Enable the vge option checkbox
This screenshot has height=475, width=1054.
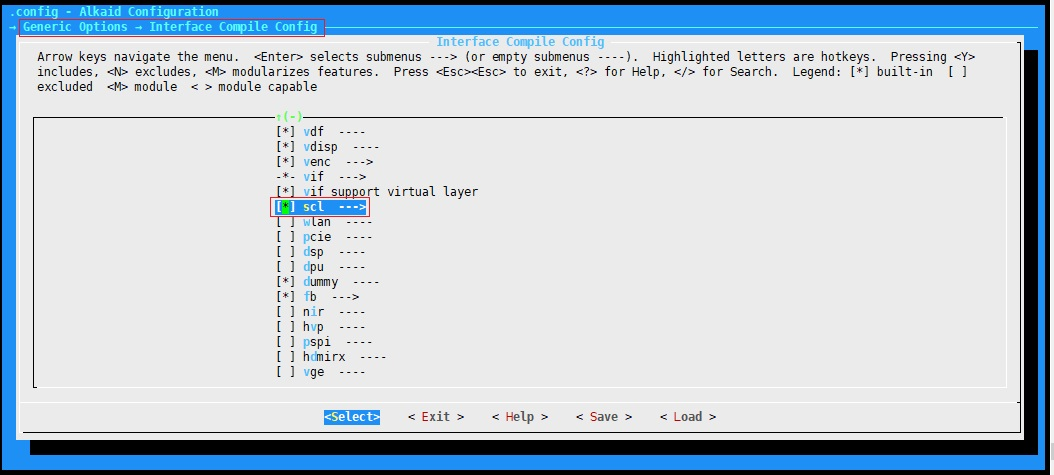[286, 372]
